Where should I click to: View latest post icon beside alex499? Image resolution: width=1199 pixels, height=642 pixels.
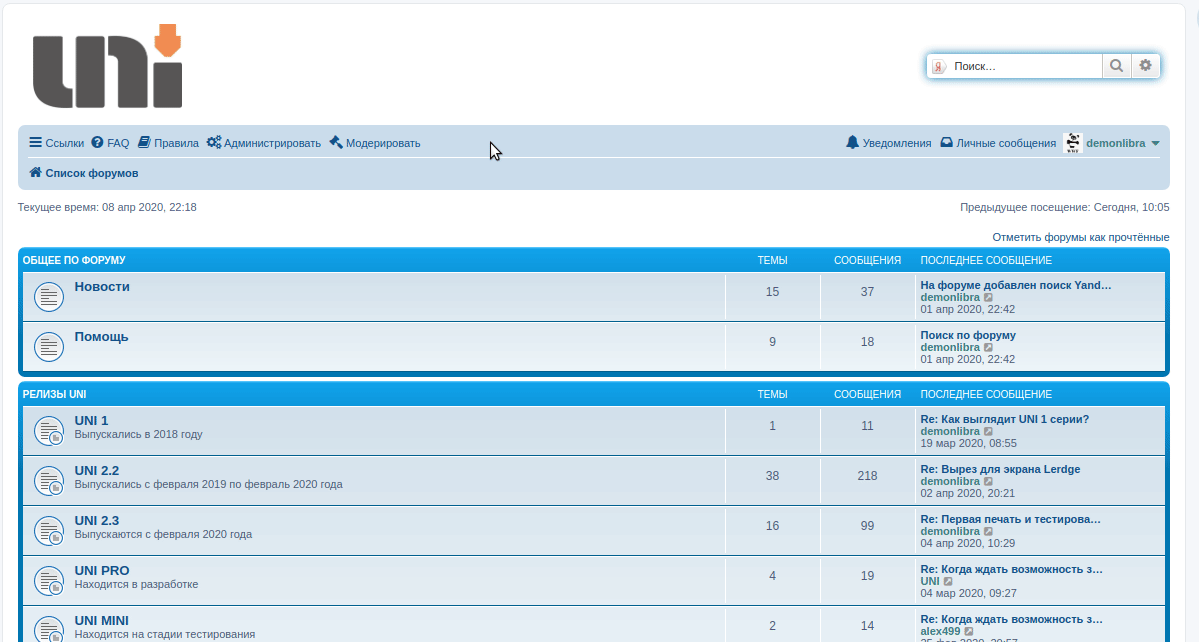coord(969,632)
